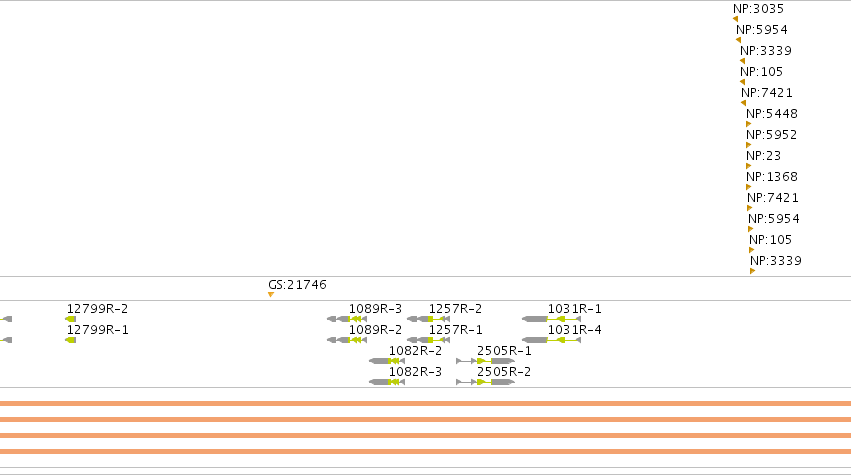Click the triangle marker under NP:5448

(748, 124)
